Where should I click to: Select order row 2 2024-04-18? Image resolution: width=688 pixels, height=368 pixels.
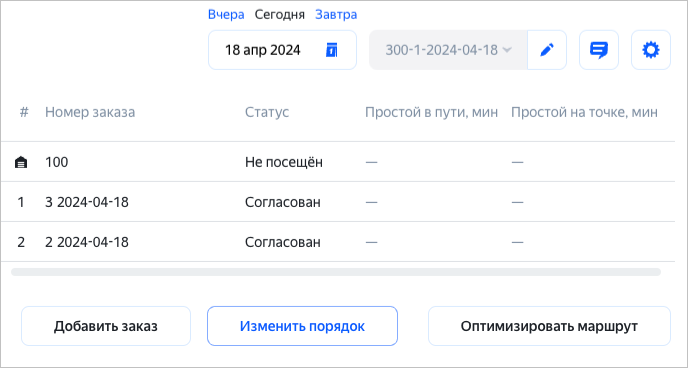[x=337, y=242]
